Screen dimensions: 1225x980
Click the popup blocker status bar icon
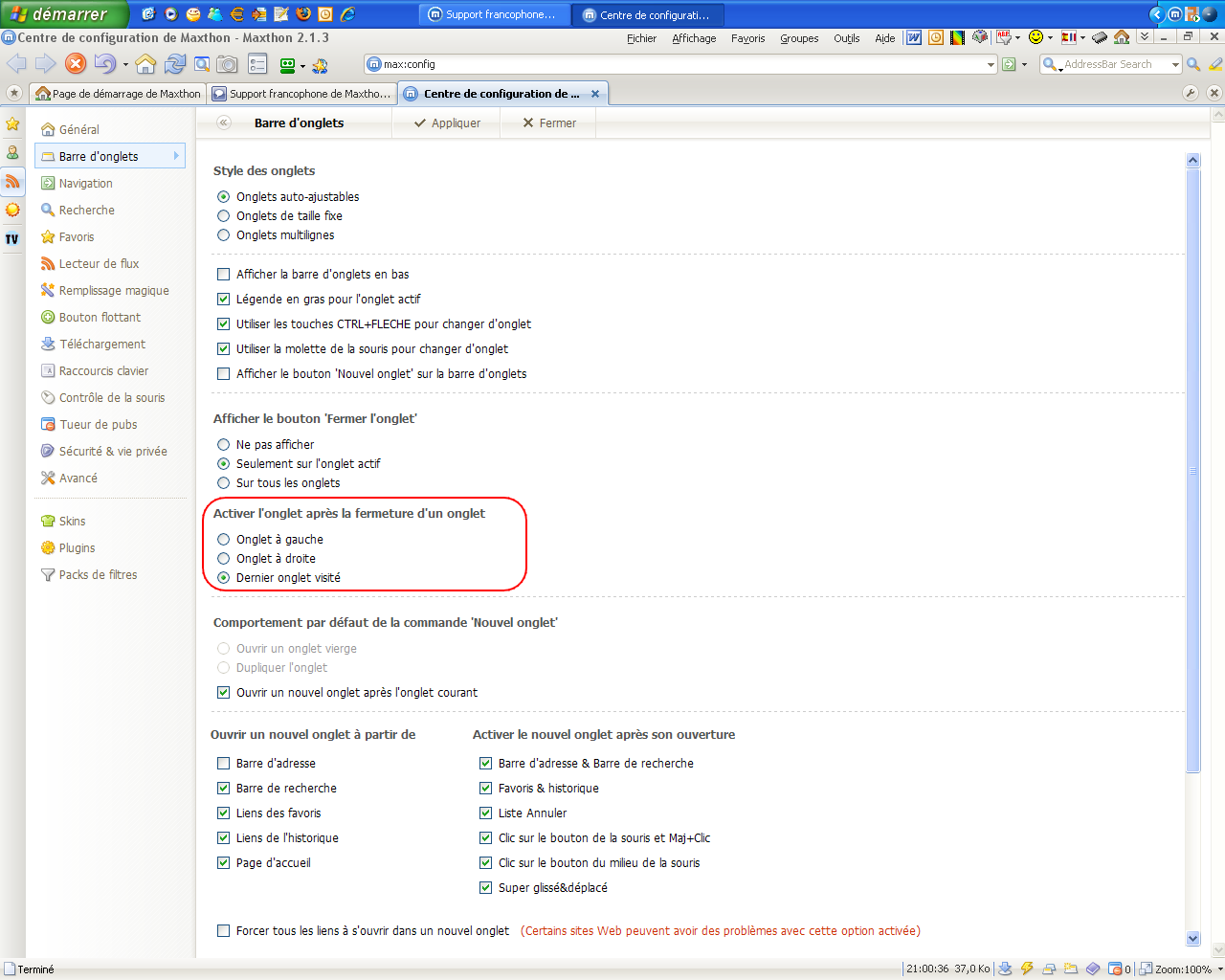coord(1115,969)
